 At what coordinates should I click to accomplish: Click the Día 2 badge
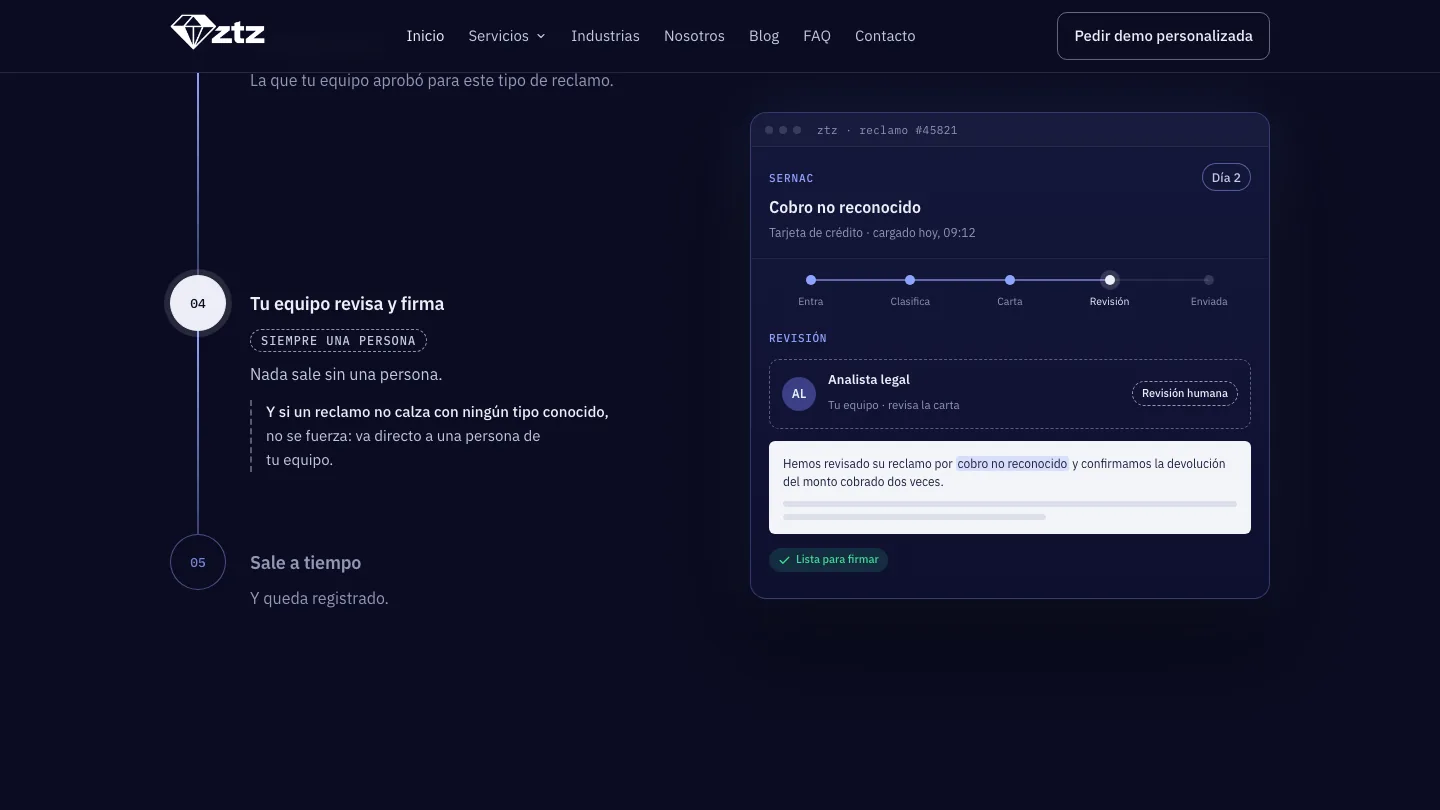pyautogui.click(x=1226, y=178)
